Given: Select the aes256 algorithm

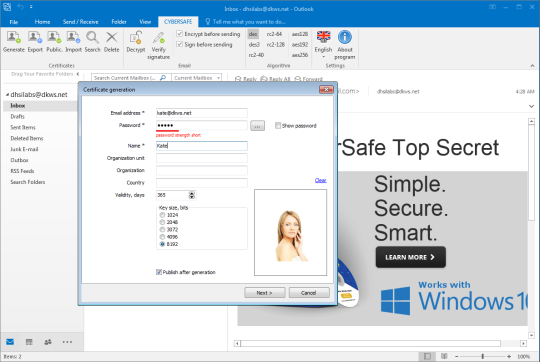Looking at the screenshot, I should click(x=300, y=55).
